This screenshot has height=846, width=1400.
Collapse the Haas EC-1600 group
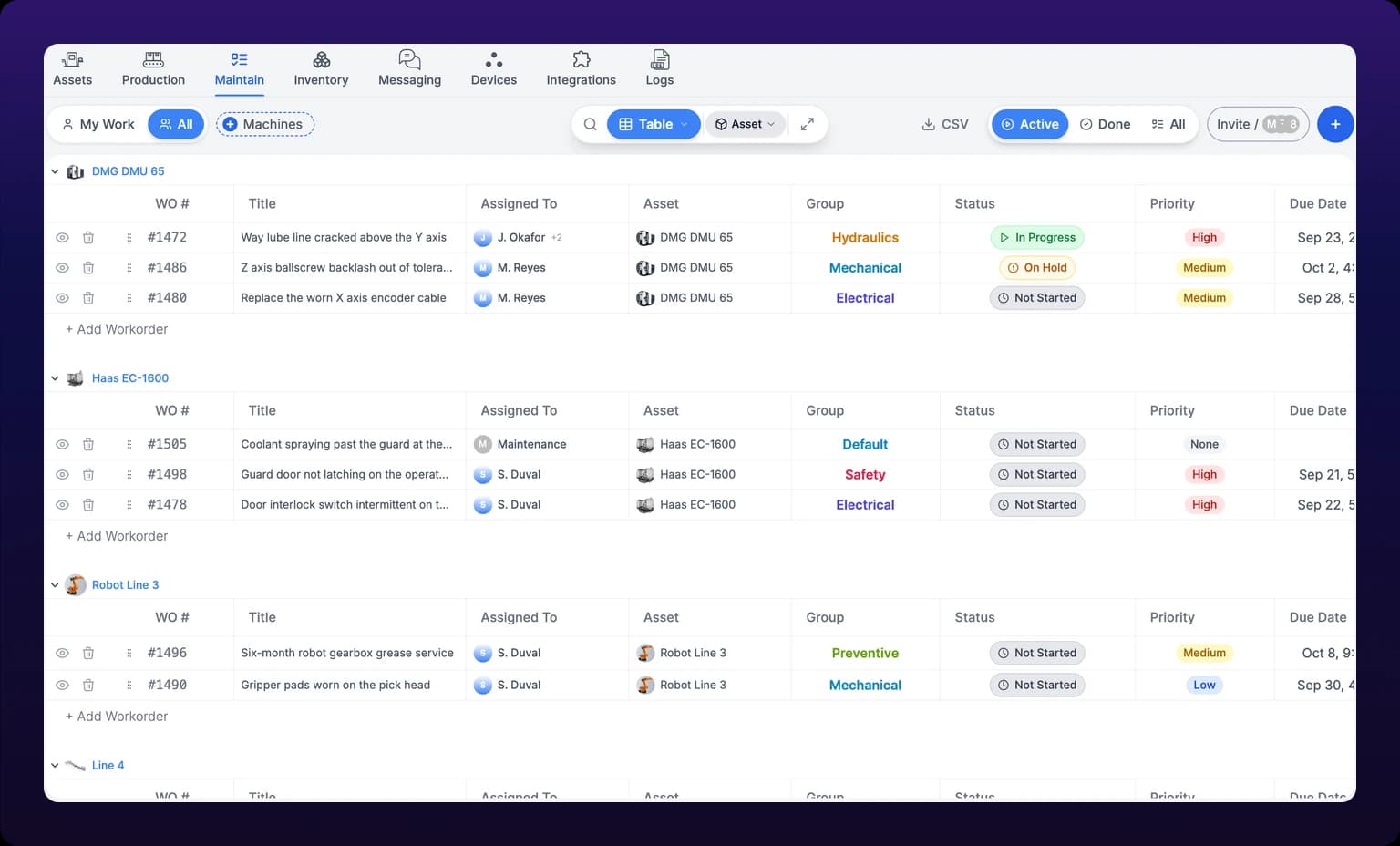(x=55, y=378)
